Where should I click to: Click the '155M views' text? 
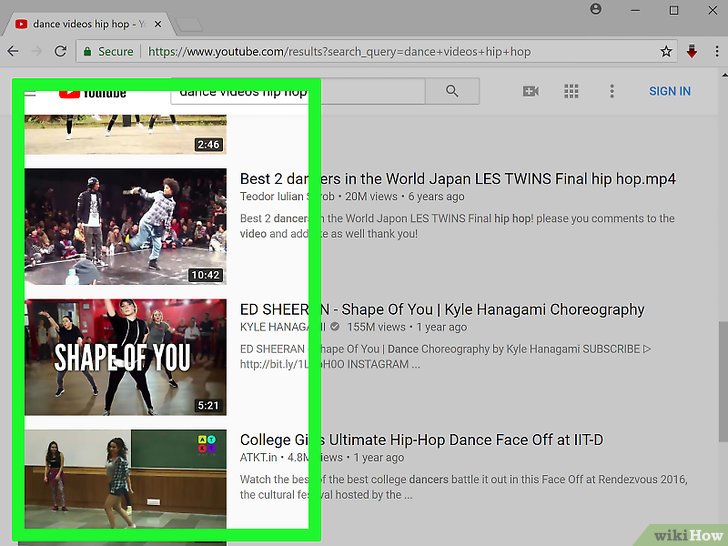pyautogui.click(x=376, y=327)
